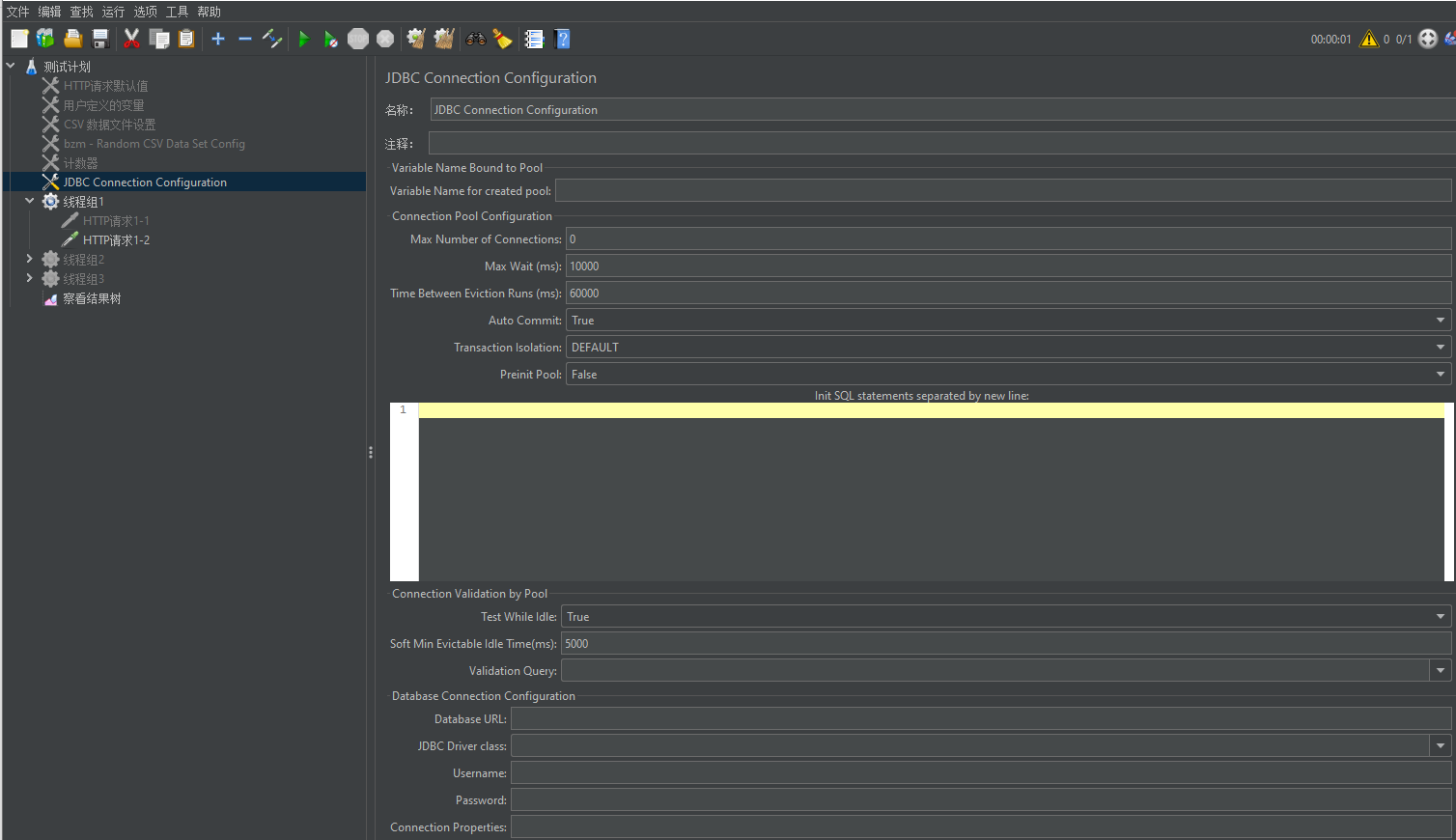Select HTTP请求1-1 sampler

point(116,221)
